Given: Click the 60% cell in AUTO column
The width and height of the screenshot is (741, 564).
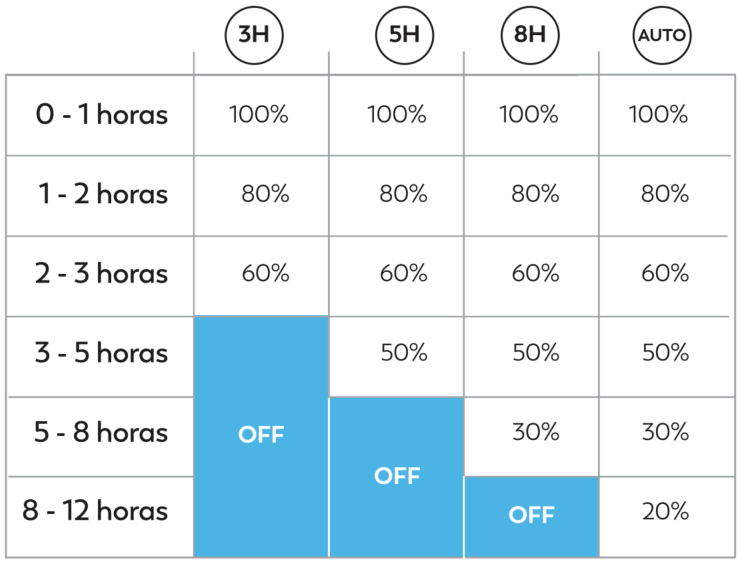Looking at the screenshot, I should click(665, 273).
